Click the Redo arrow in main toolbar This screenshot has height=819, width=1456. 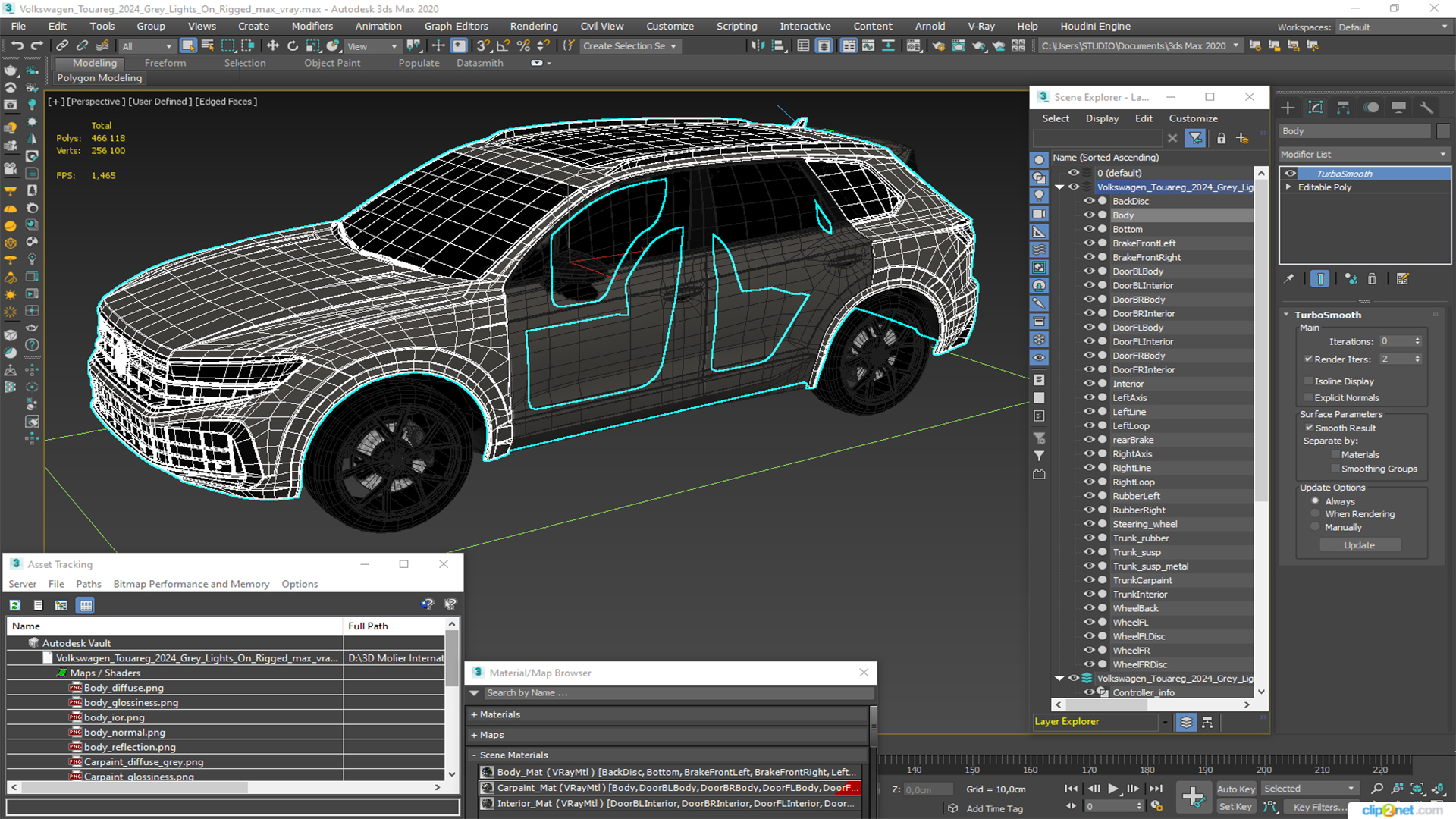36,46
